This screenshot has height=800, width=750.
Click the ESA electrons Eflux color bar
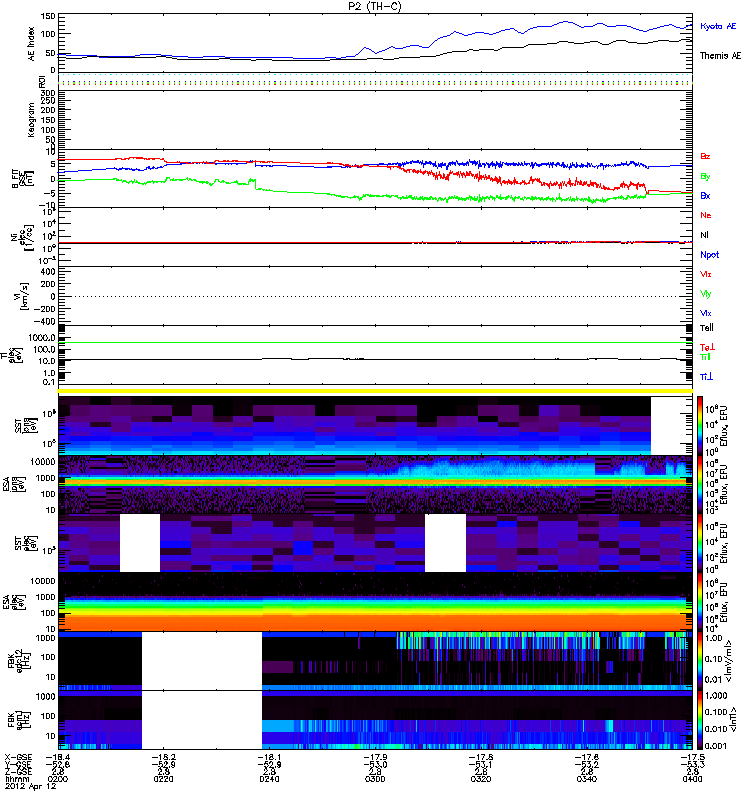tap(699, 602)
